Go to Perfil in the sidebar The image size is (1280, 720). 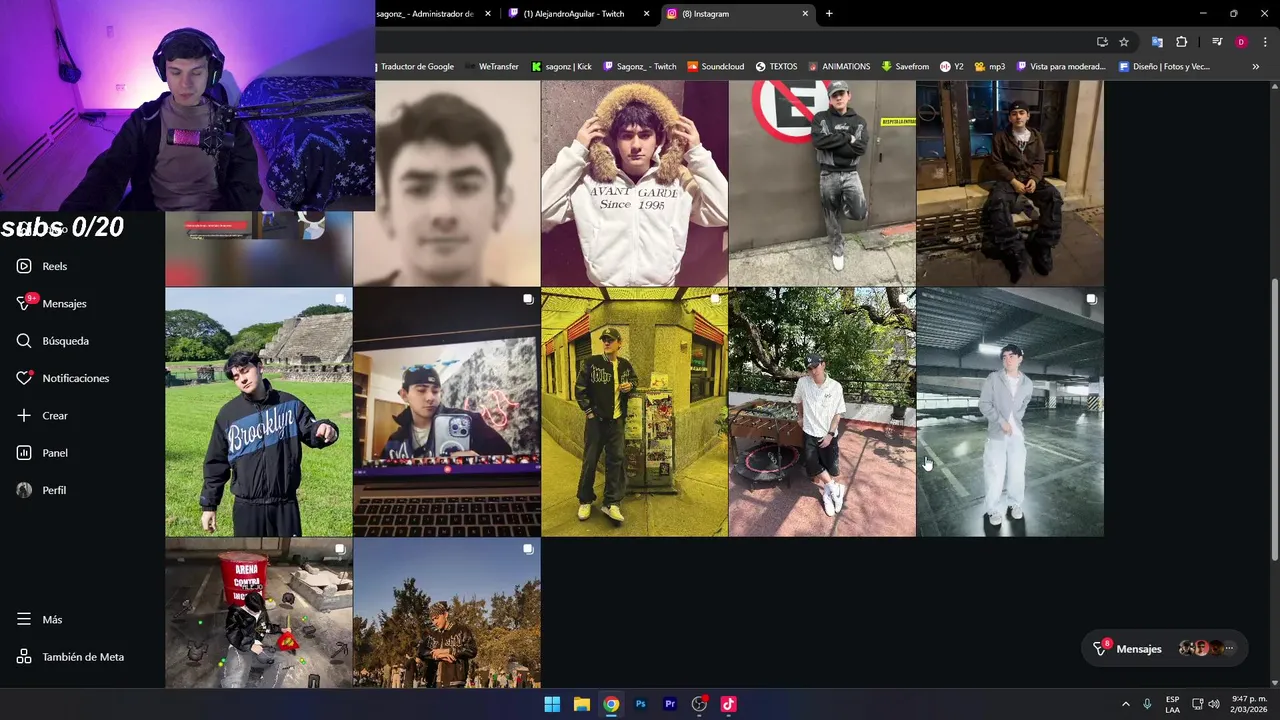point(42,490)
